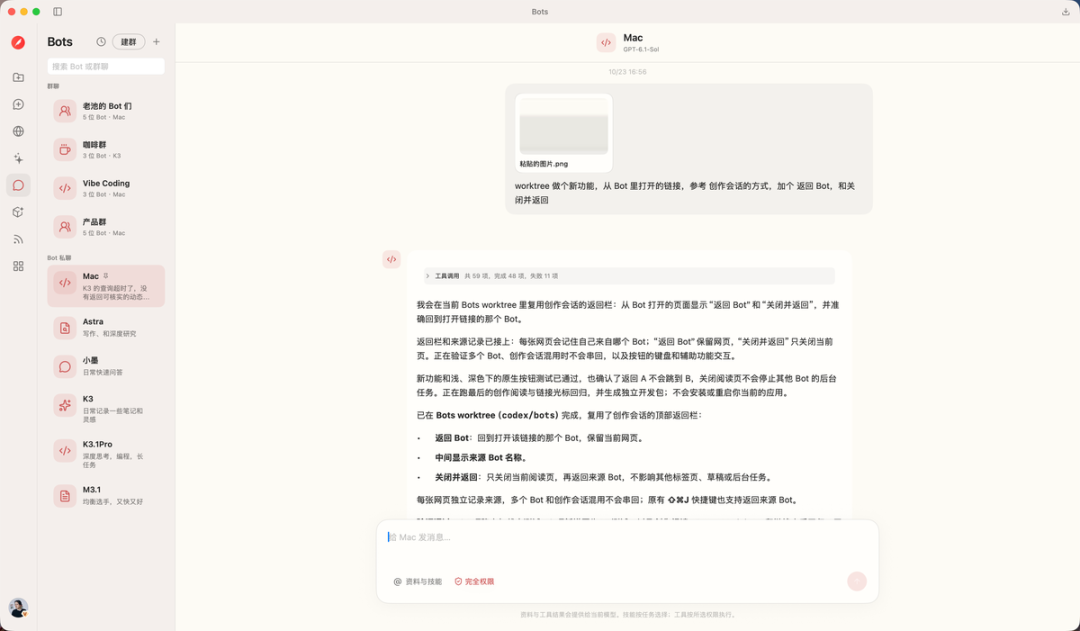Open history via the clock icon
This screenshot has height=631, width=1080.
point(101,42)
